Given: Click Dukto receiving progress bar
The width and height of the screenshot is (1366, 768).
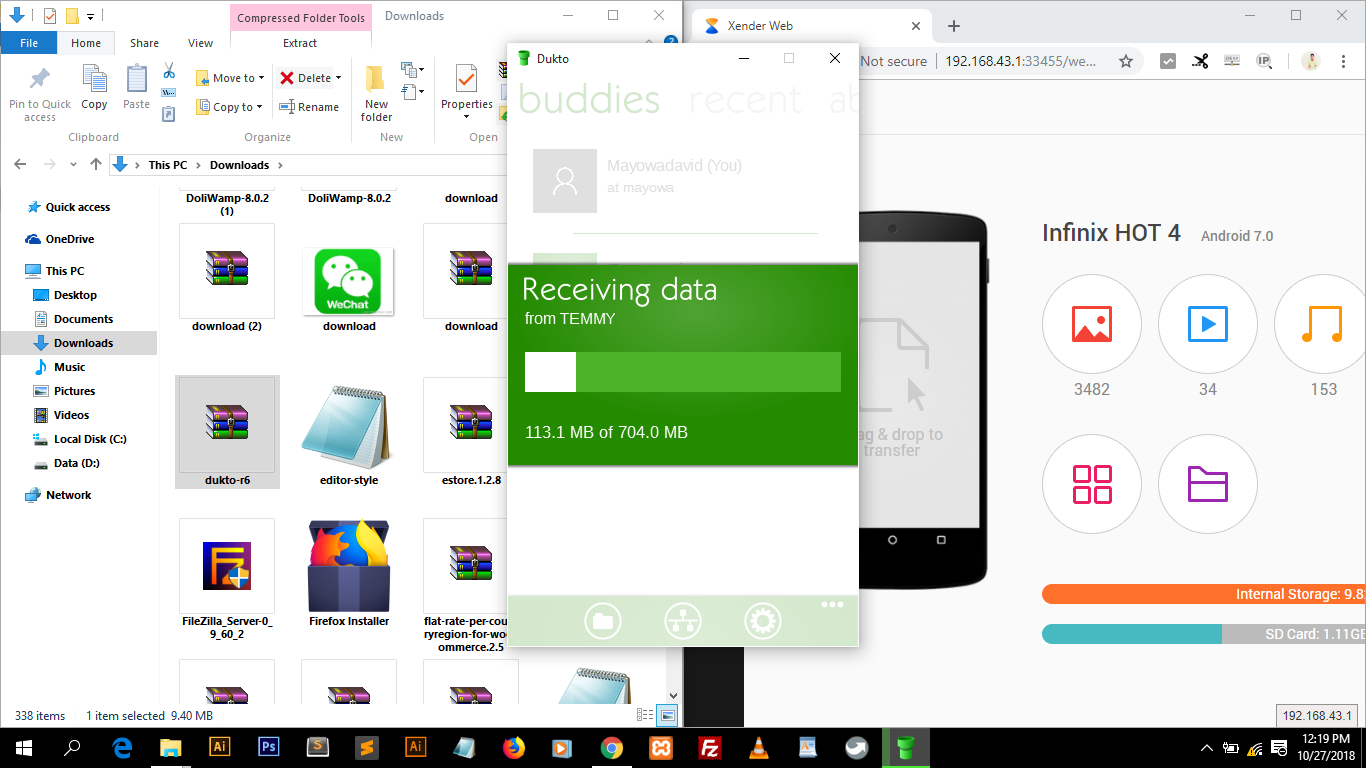Looking at the screenshot, I should [683, 371].
